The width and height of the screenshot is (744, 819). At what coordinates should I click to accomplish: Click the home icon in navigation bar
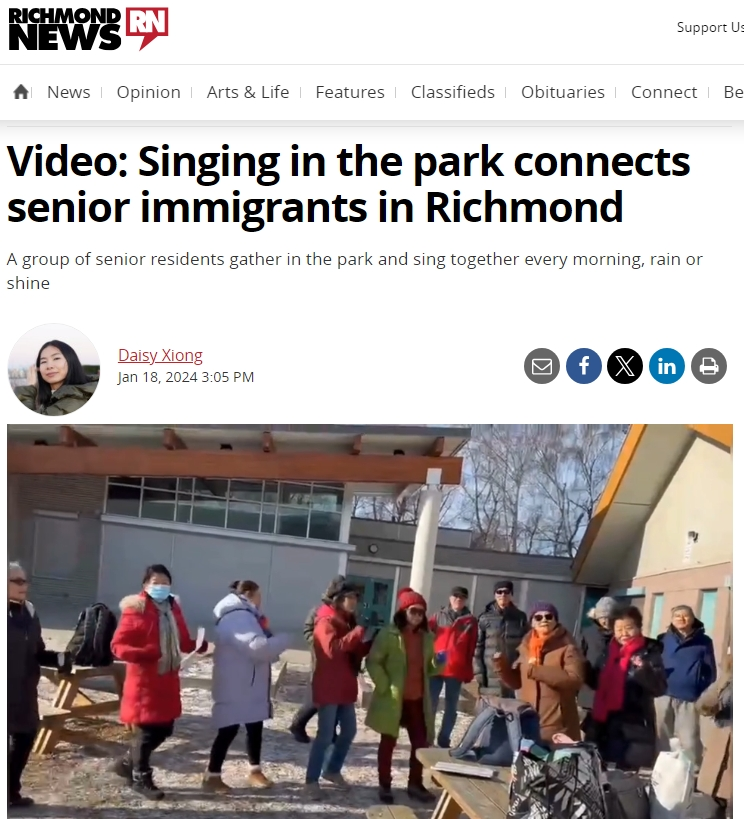21,92
